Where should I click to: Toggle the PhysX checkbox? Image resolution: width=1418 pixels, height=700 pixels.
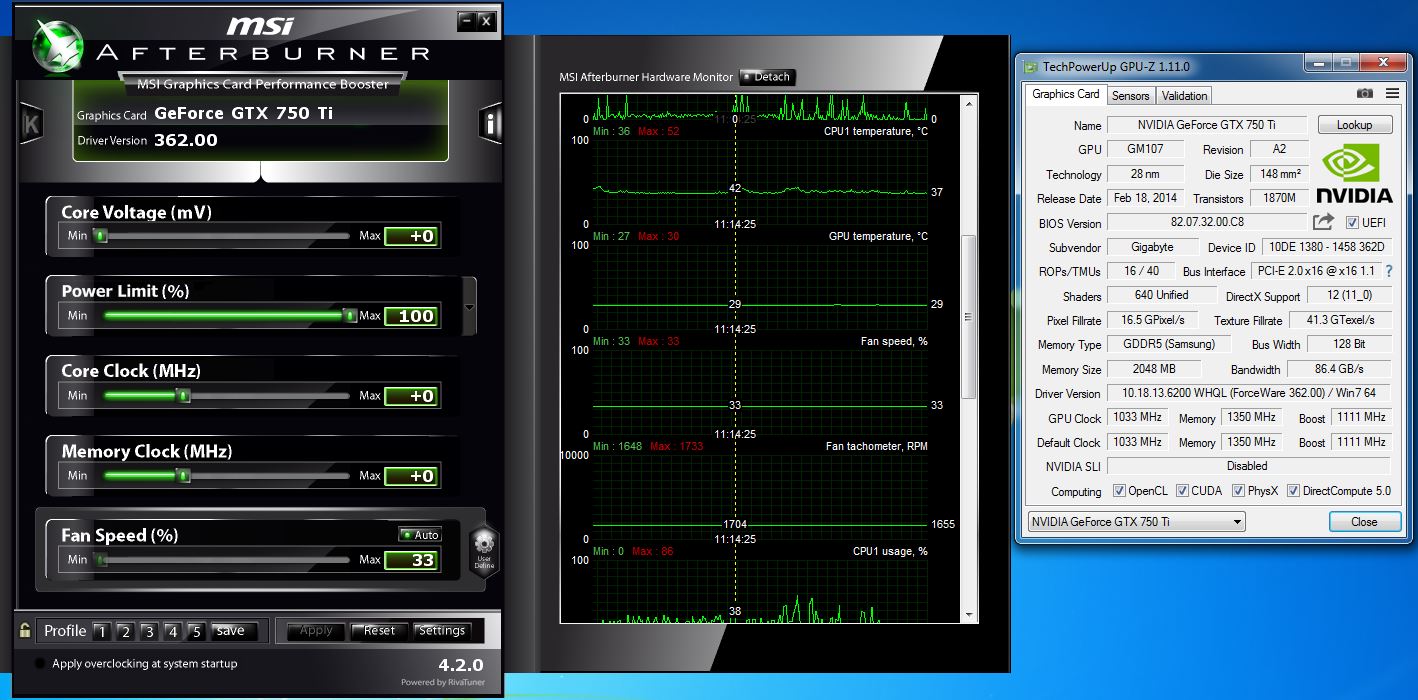click(x=1238, y=491)
